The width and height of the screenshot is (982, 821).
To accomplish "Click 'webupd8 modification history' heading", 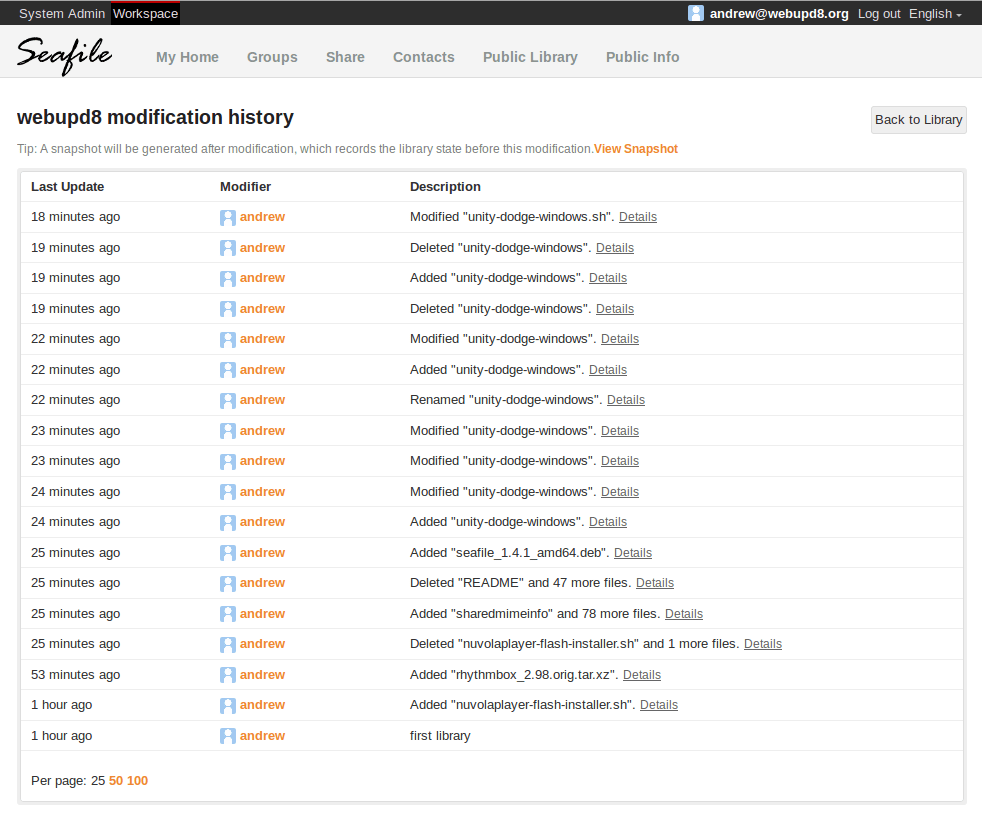I will pyautogui.click(x=155, y=118).
